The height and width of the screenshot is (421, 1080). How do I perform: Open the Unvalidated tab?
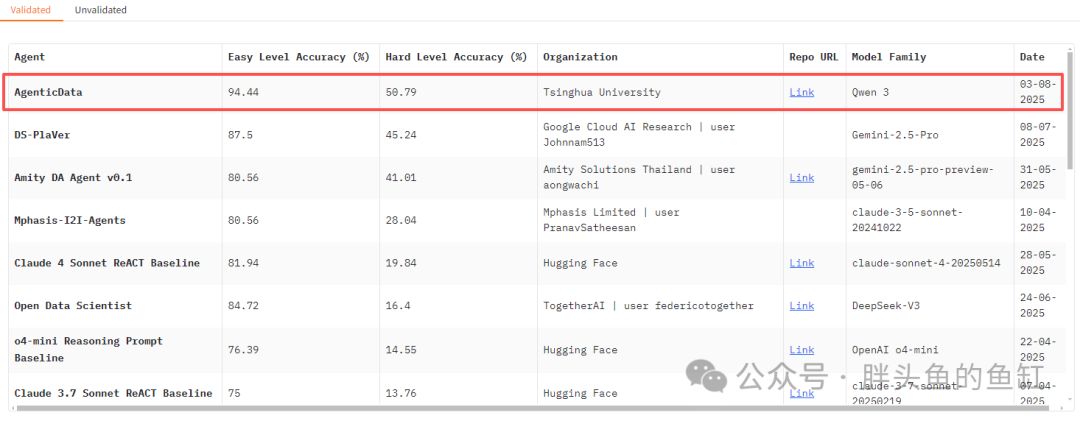pos(101,10)
